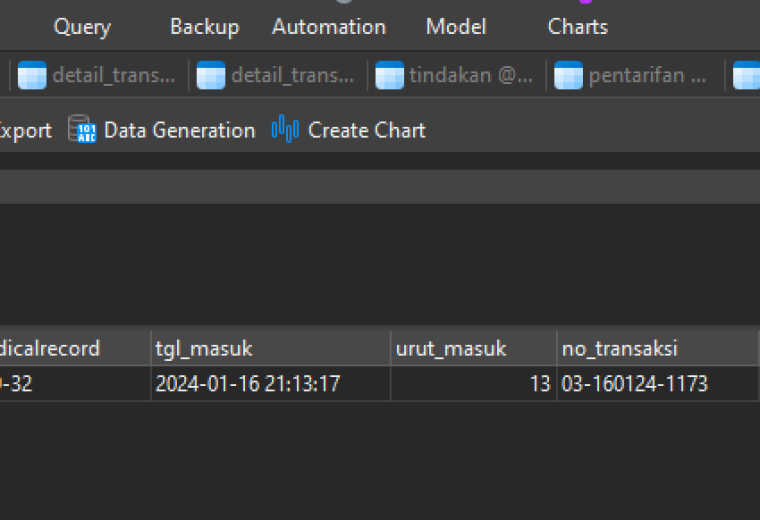This screenshot has height=520, width=760.
Task: Switch to the pentarifan table tab
Action: 635,76
